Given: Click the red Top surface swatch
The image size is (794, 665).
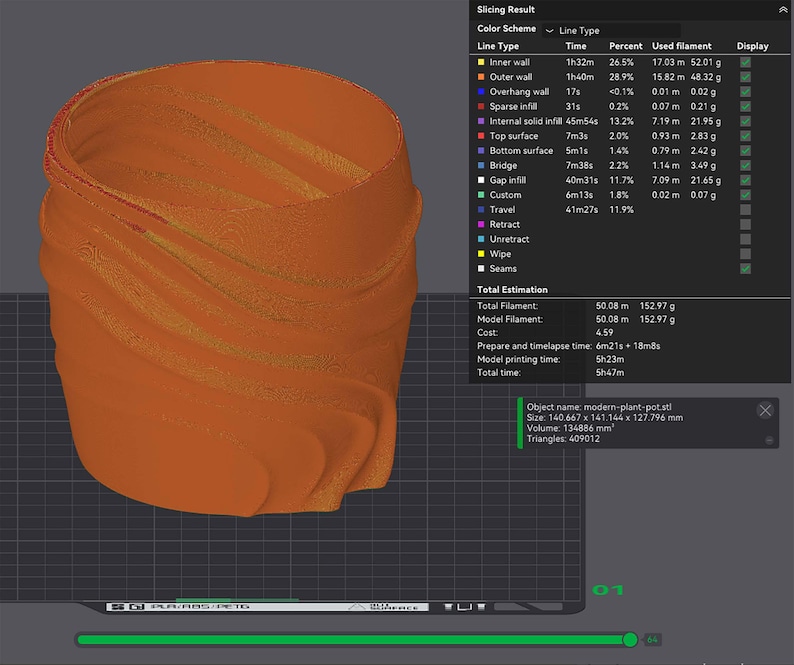Looking at the screenshot, I should [481, 136].
